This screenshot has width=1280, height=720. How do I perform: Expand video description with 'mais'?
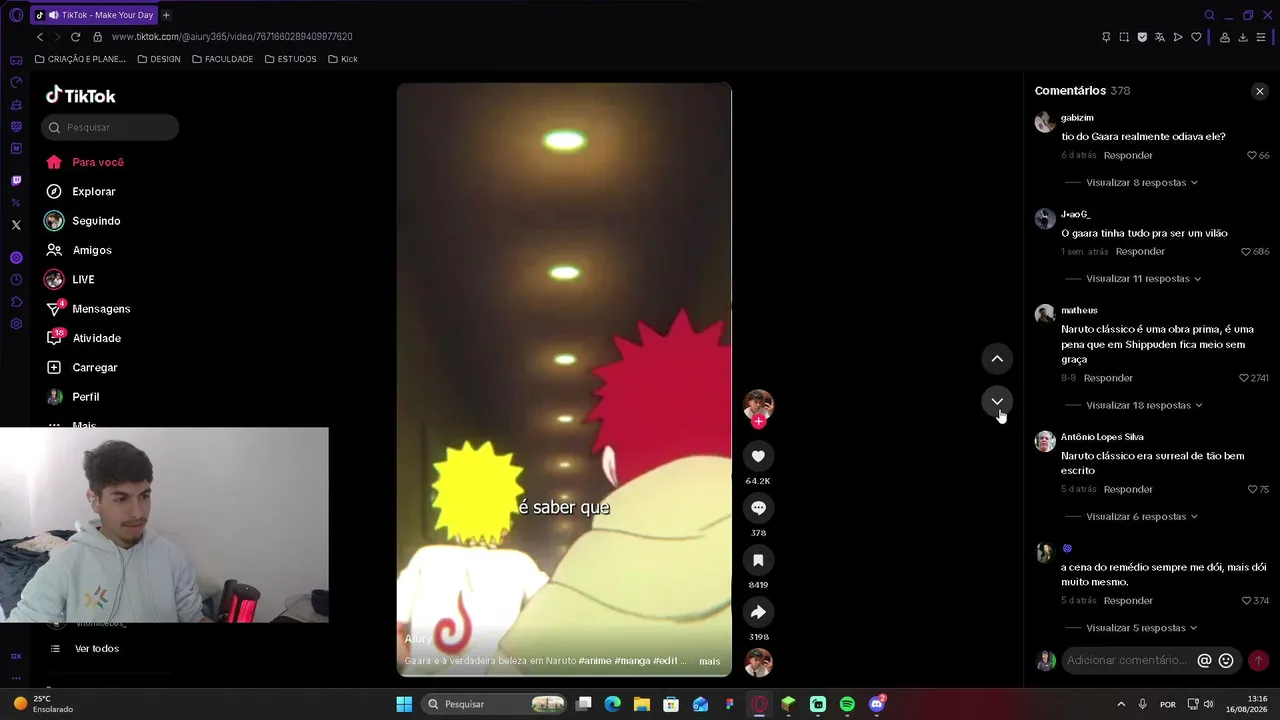[709, 661]
